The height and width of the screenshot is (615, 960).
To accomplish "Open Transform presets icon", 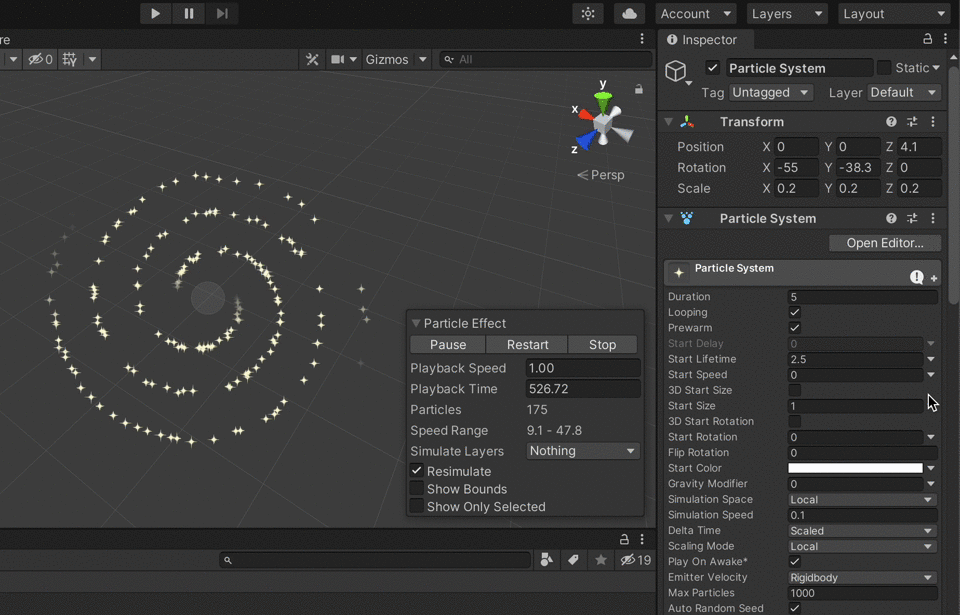I will [x=912, y=122].
